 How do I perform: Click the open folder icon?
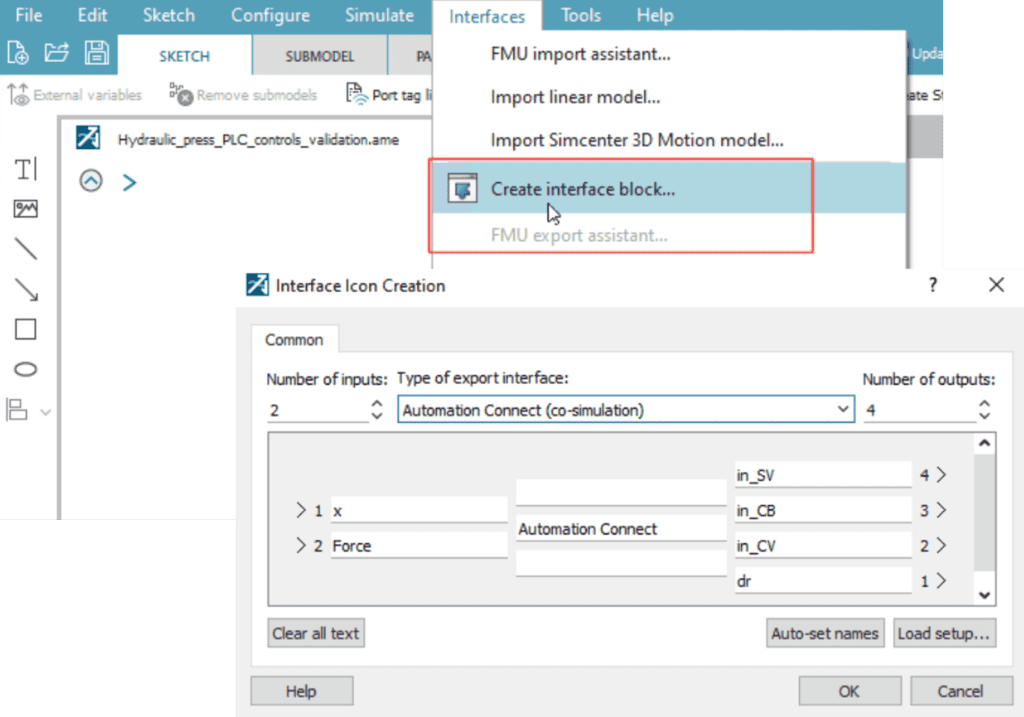[x=57, y=53]
